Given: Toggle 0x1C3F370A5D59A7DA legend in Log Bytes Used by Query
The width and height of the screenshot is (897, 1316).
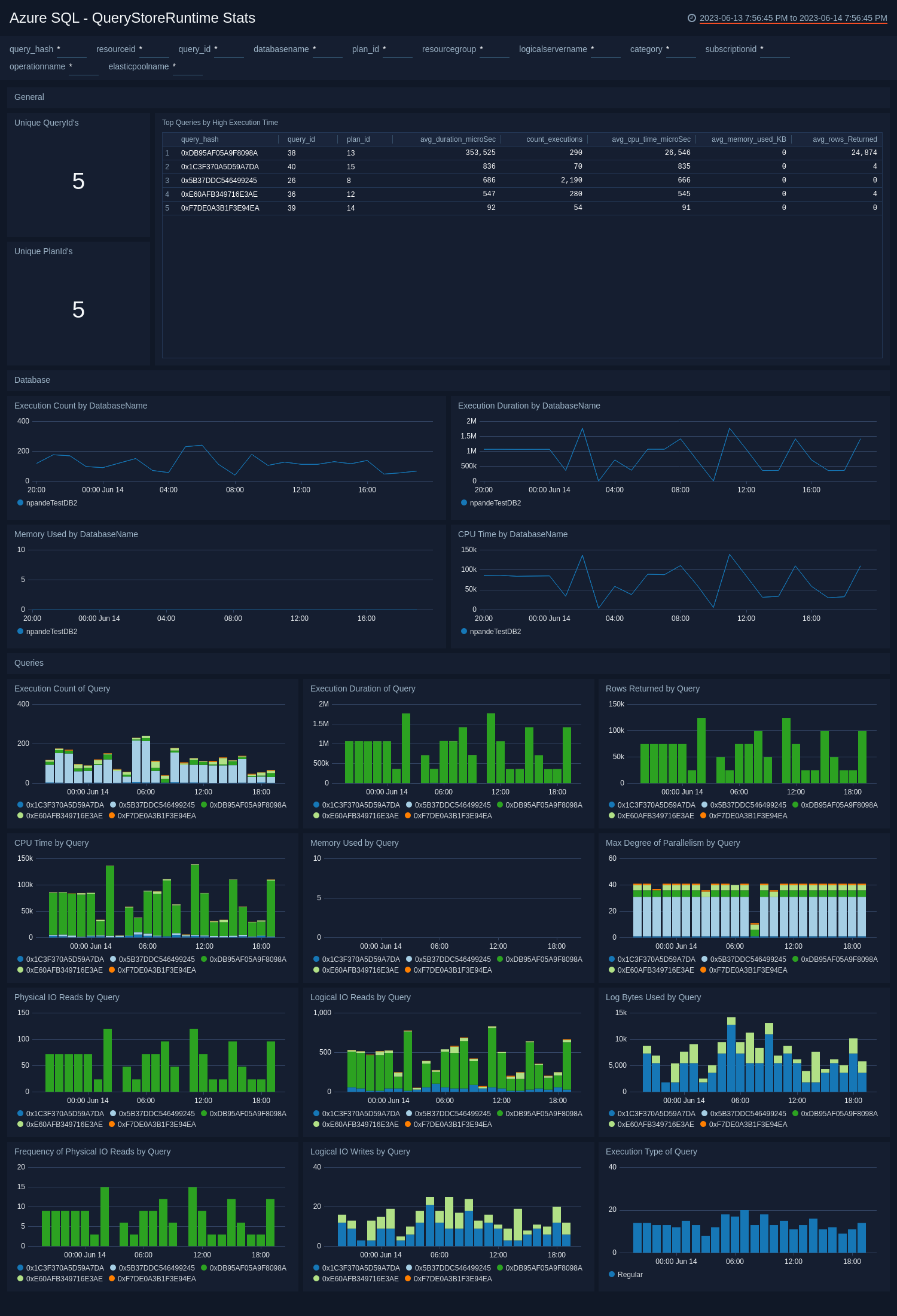Looking at the screenshot, I should (652, 1114).
